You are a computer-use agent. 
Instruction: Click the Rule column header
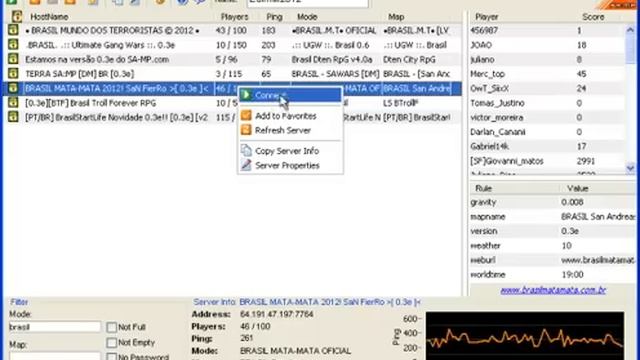[x=483, y=188]
